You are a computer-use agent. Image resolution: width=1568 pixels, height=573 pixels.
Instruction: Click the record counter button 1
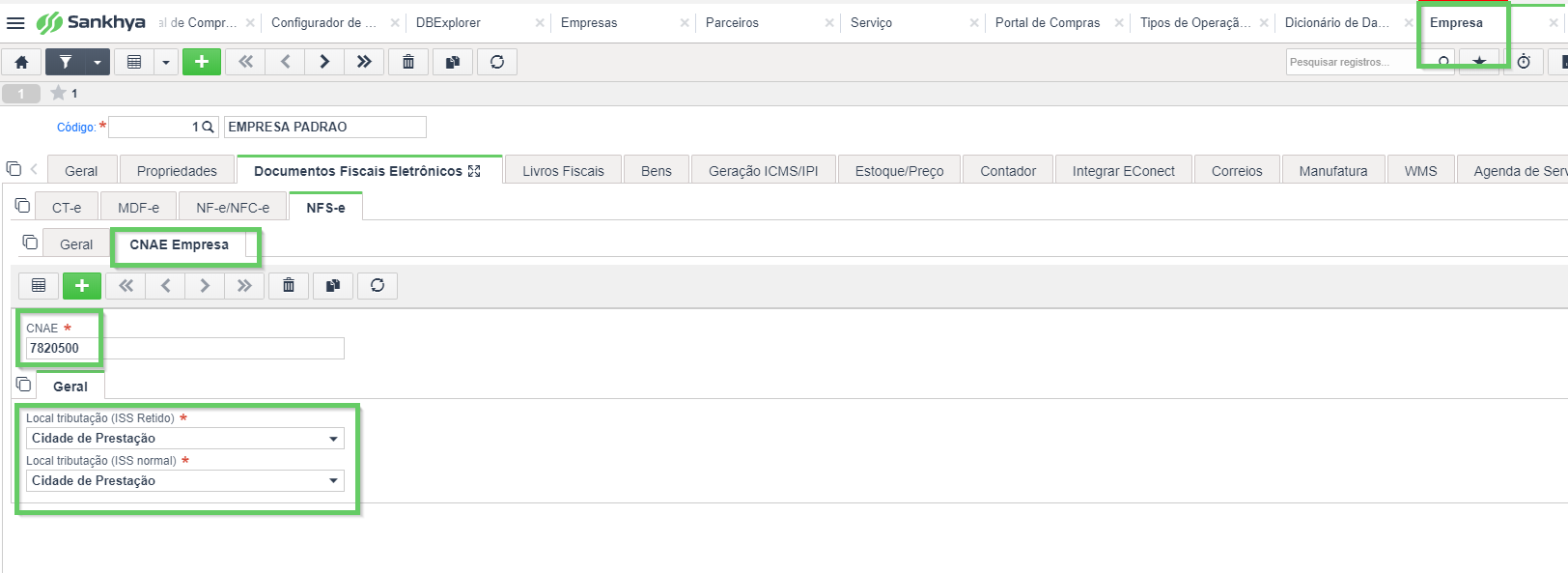[21, 93]
